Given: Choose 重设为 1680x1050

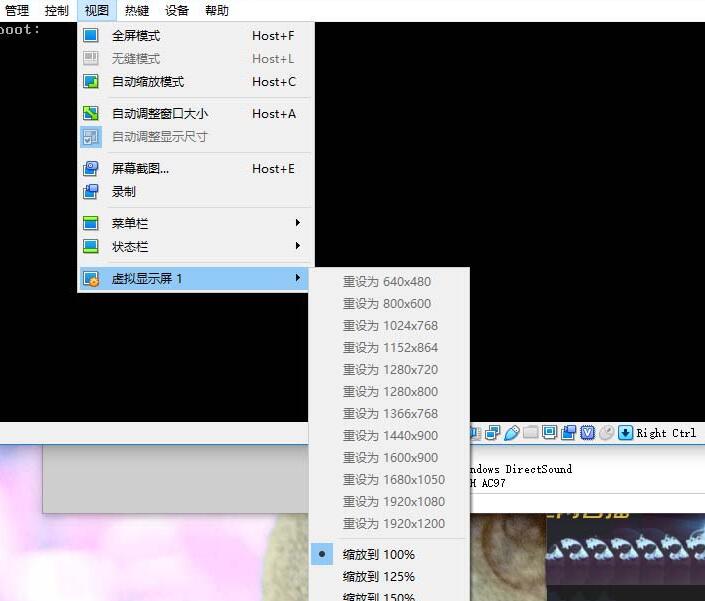Looking at the screenshot, I should tap(389, 480).
